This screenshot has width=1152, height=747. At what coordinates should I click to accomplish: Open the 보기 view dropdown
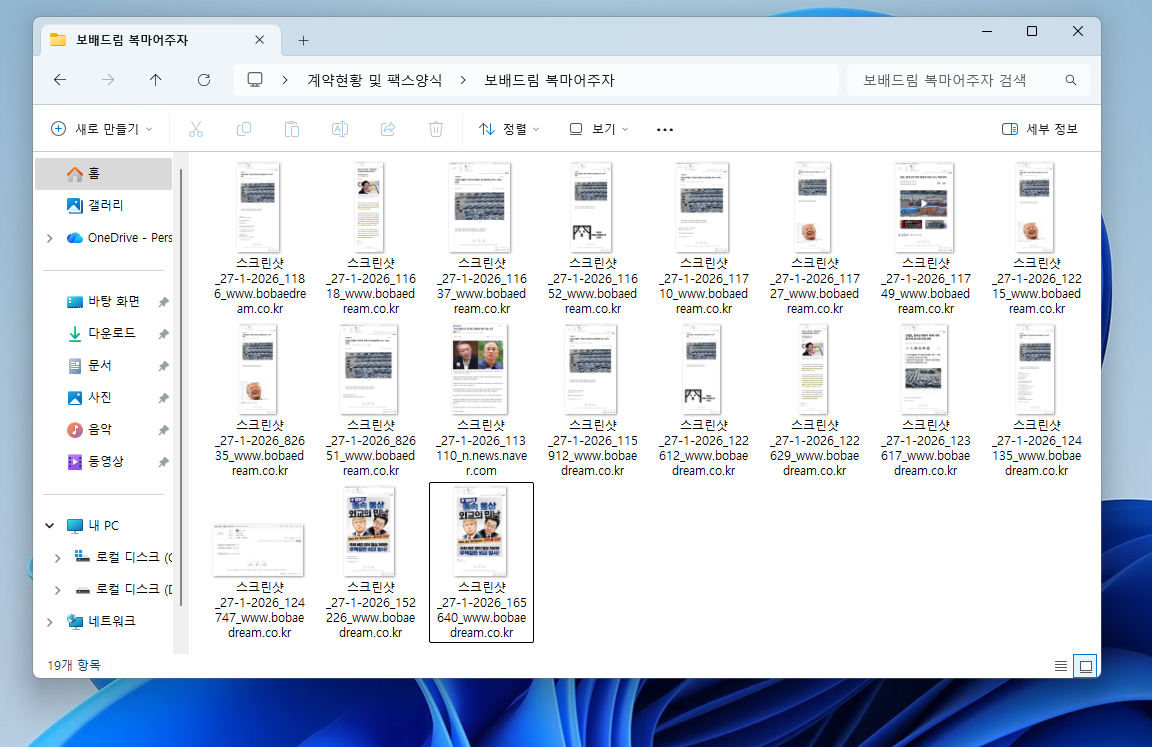point(599,129)
